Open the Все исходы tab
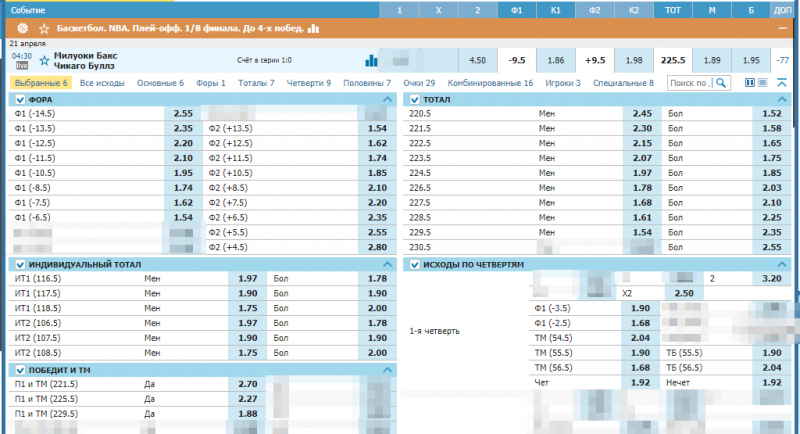 102,83
